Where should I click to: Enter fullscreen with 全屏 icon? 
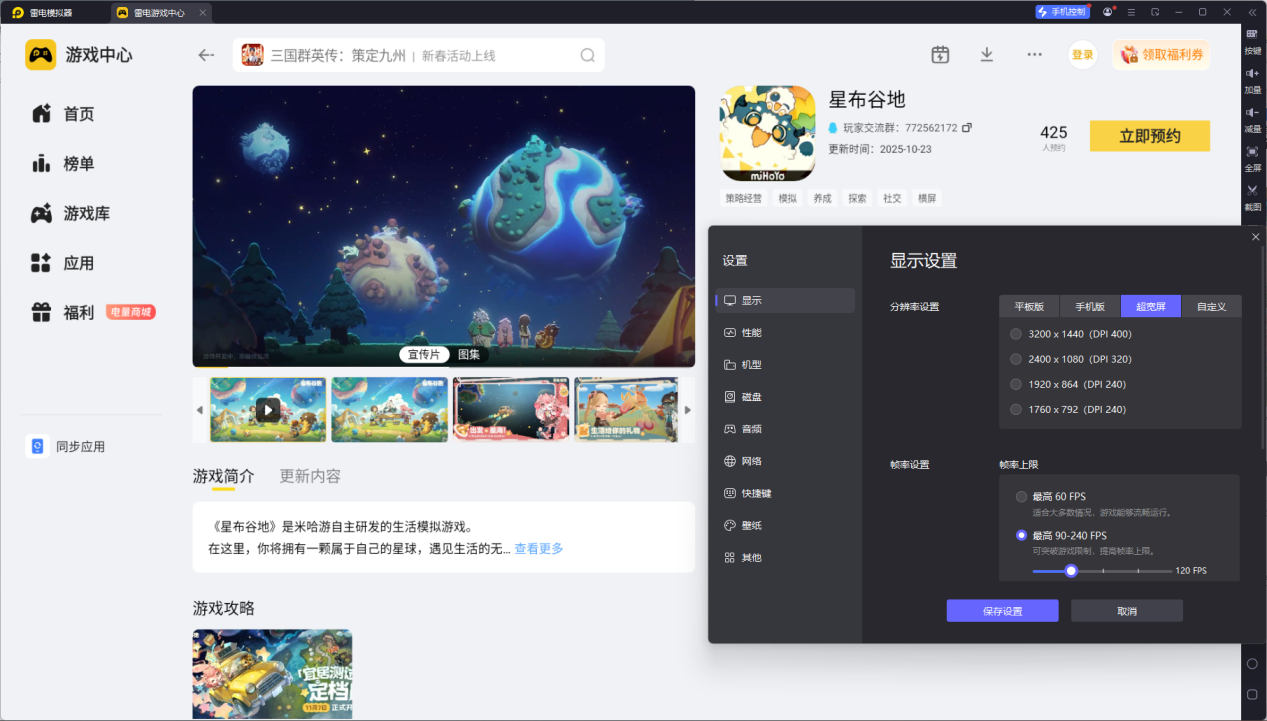tap(1252, 158)
